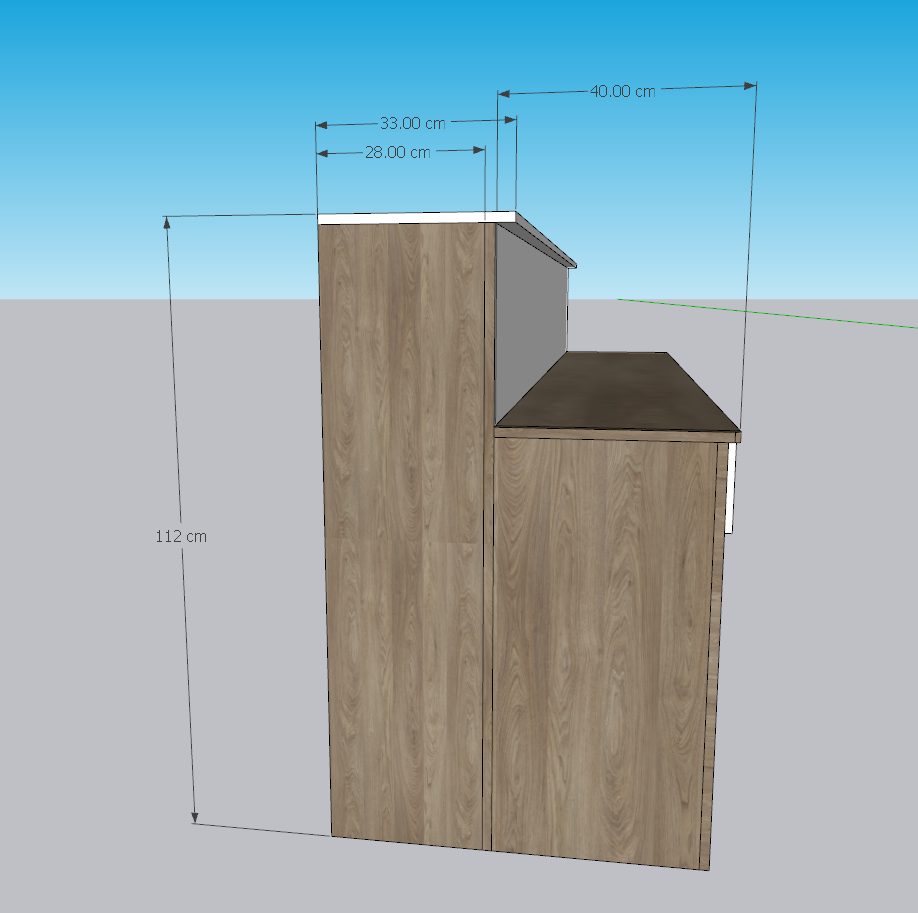The height and width of the screenshot is (913, 918).
Task: Click the 112 cm height dimension text
Action: (x=181, y=536)
